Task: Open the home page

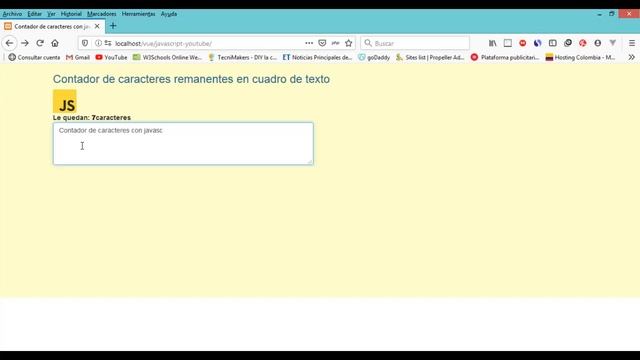Action: [x=55, y=43]
